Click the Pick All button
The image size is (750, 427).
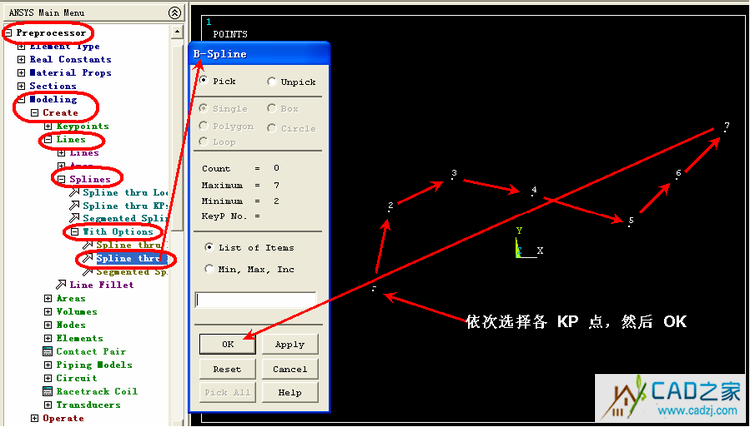click(x=227, y=393)
